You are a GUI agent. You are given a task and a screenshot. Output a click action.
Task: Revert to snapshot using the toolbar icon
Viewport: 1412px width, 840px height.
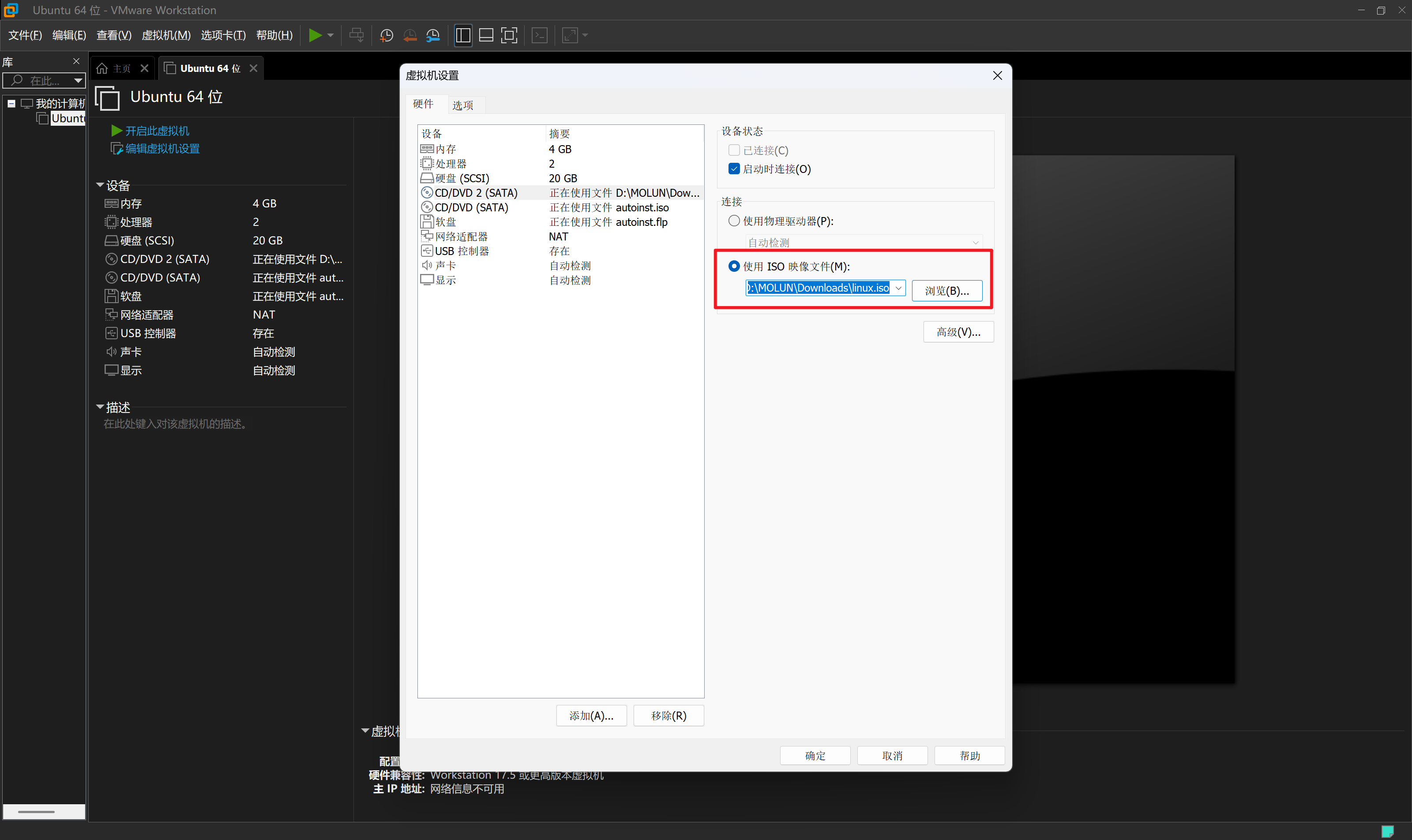pyautogui.click(x=410, y=36)
